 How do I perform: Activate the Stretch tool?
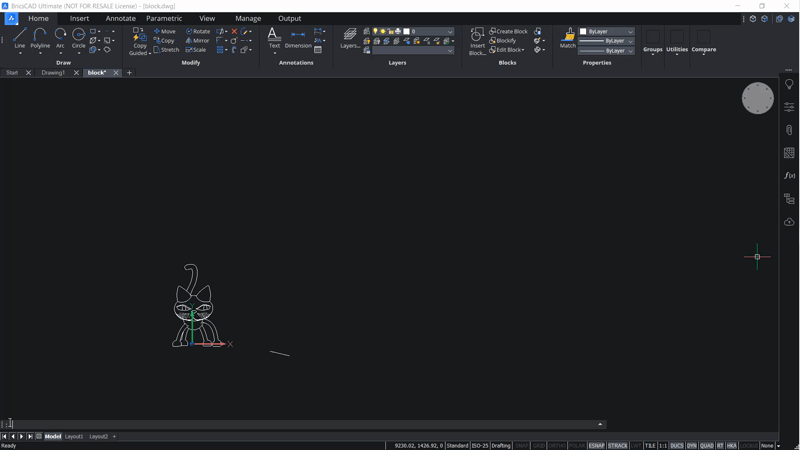(166, 49)
